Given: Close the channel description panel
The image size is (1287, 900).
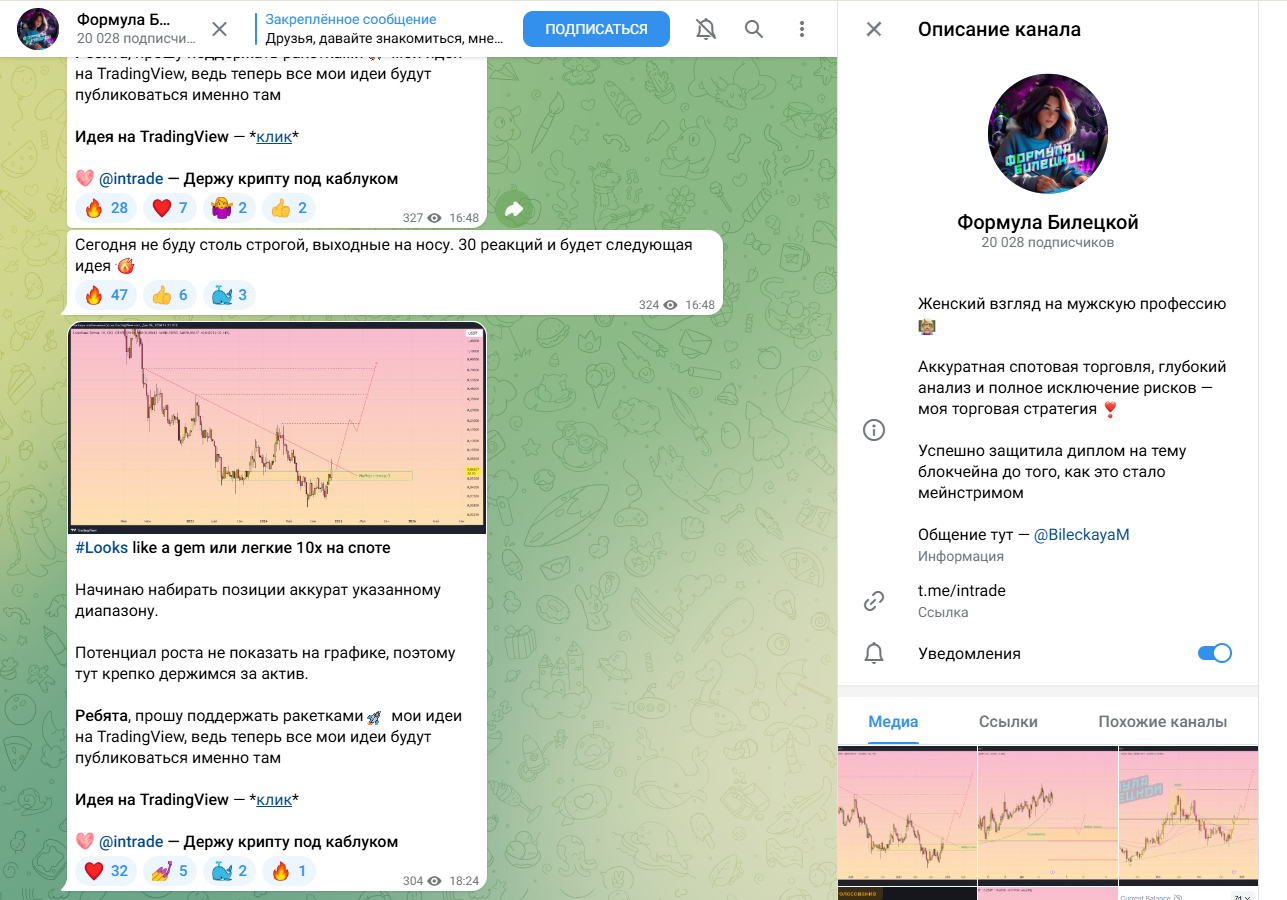Looking at the screenshot, I should (874, 29).
